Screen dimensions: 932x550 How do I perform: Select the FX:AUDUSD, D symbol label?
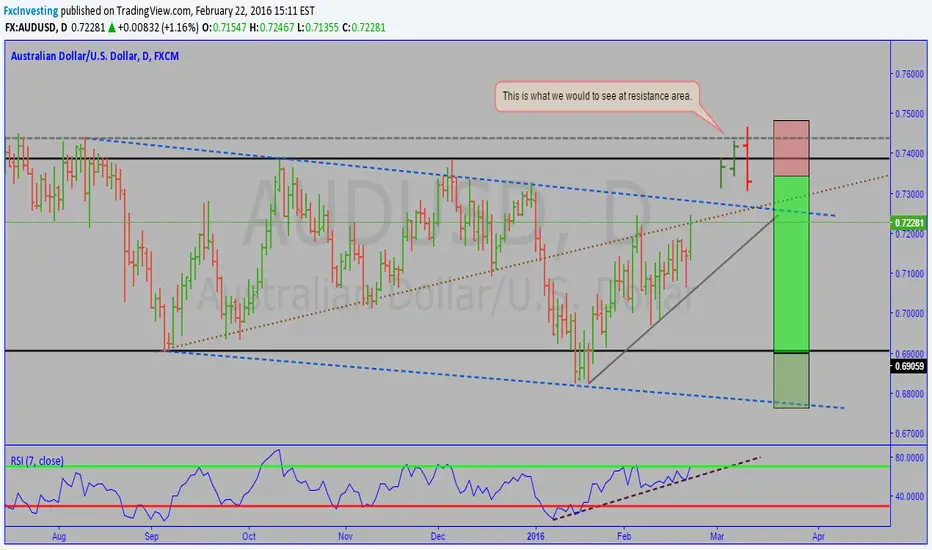(36, 27)
